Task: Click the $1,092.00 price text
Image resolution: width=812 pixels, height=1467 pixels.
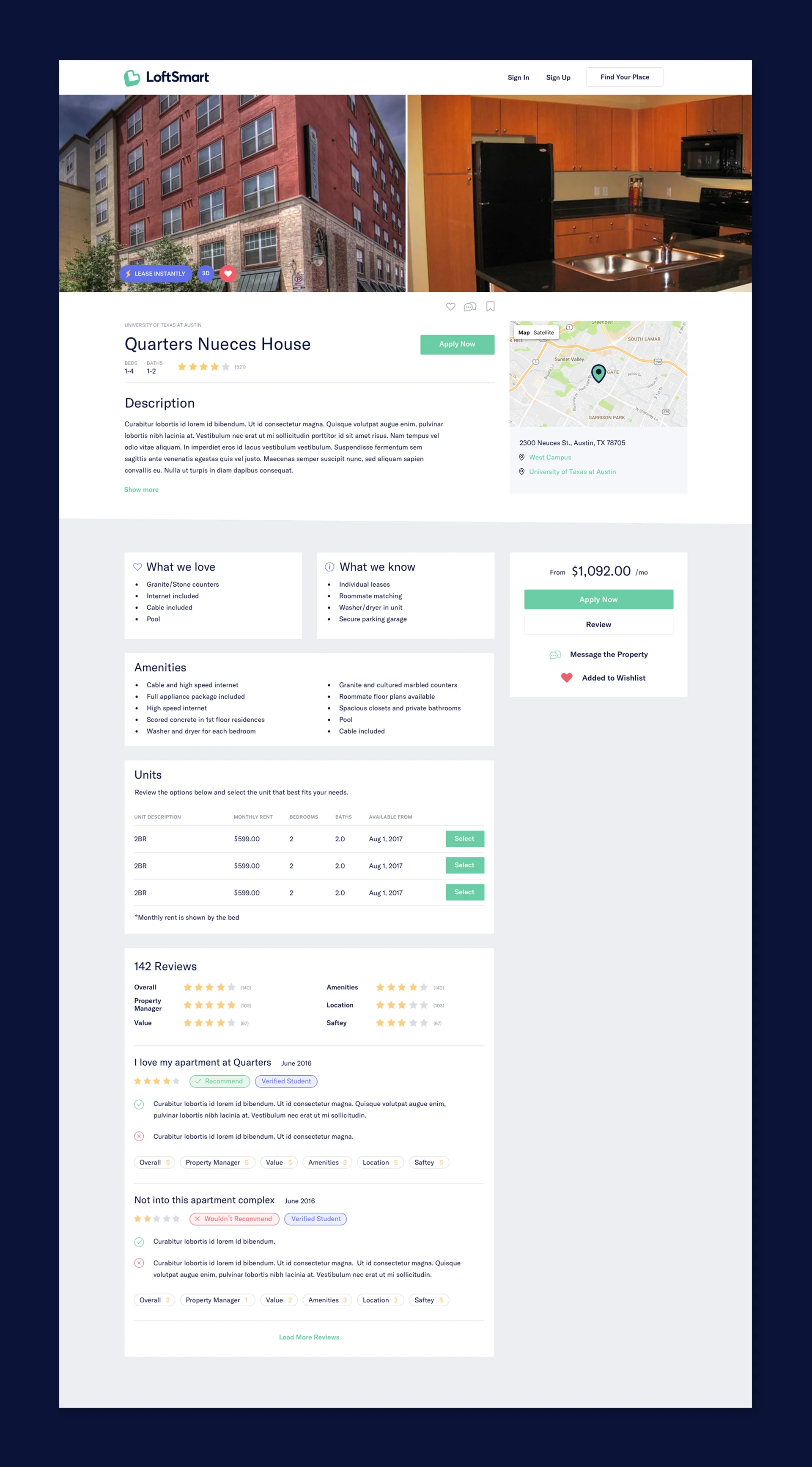Action: click(x=601, y=571)
